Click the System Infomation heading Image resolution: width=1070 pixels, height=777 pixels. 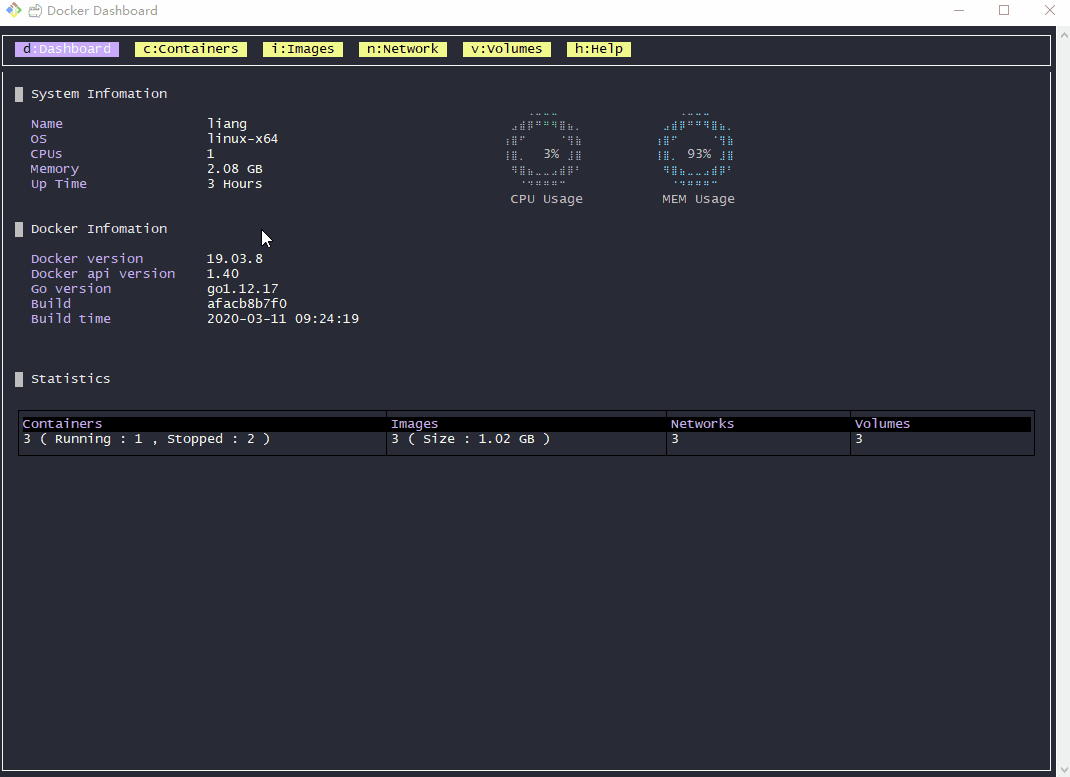[x=99, y=94]
